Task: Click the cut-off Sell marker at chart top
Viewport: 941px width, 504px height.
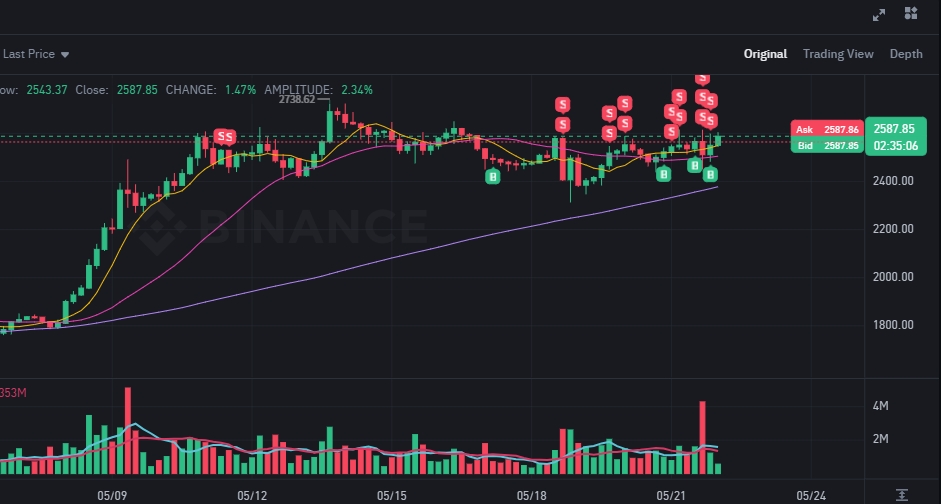Action: click(702, 77)
